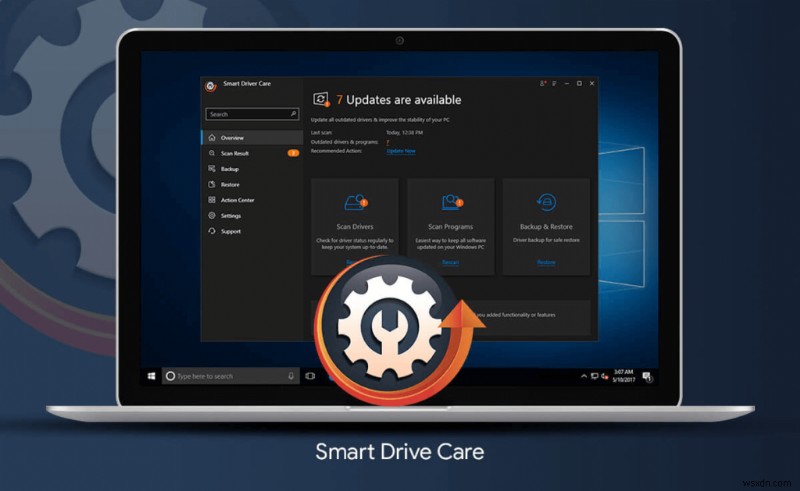
Task: Click the Backup & Restore card title
Action: coord(546,227)
